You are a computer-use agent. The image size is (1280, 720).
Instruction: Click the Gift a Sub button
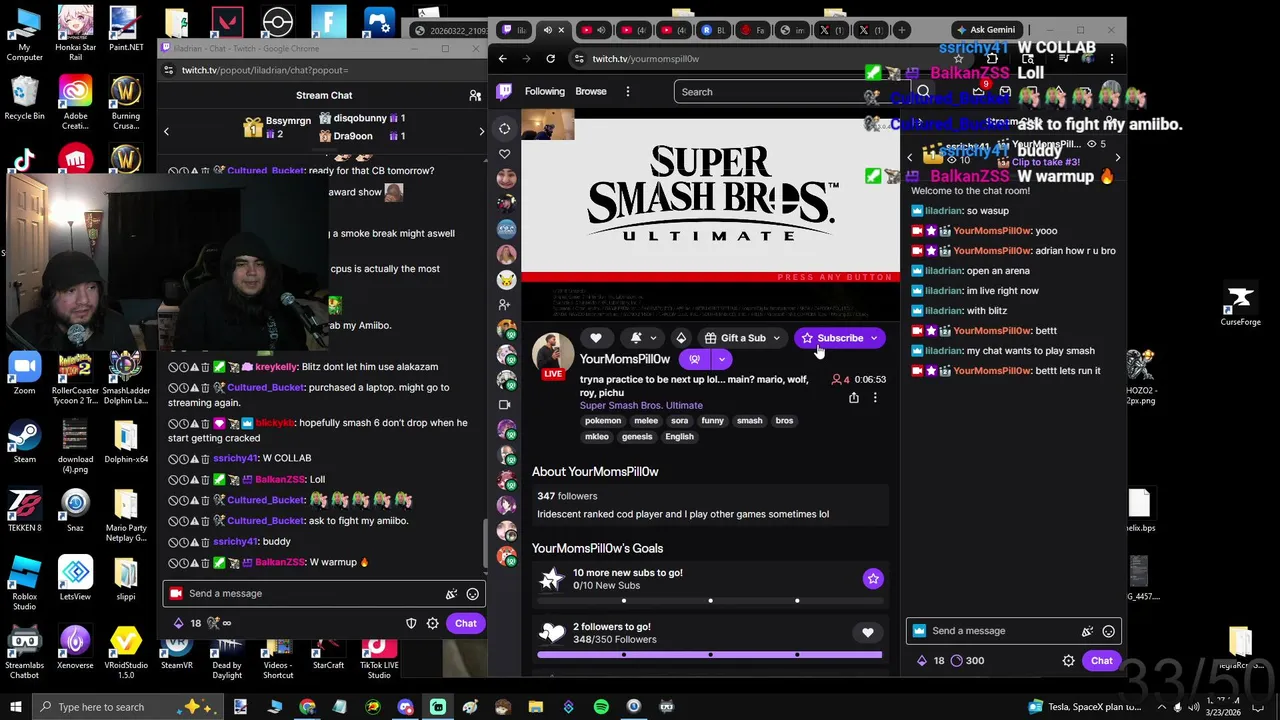[x=741, y=338]
